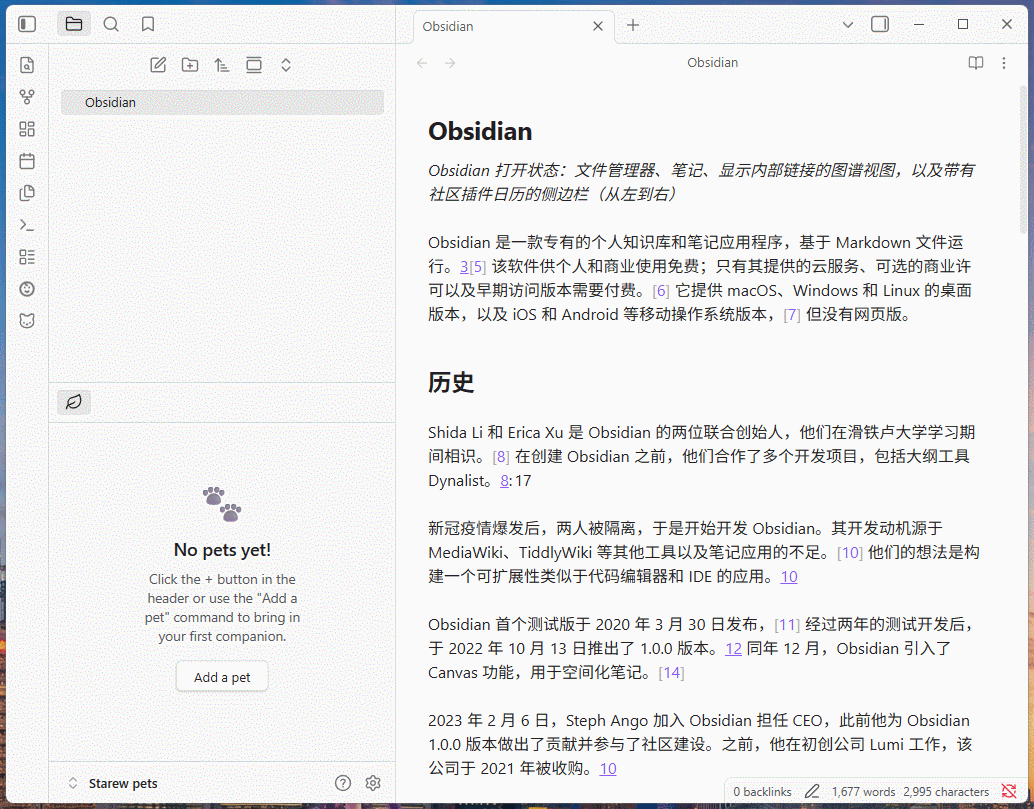This screenshot has height=809, width=1034.
Task: Click the 历史 heading
Action: tap(450, 382)
